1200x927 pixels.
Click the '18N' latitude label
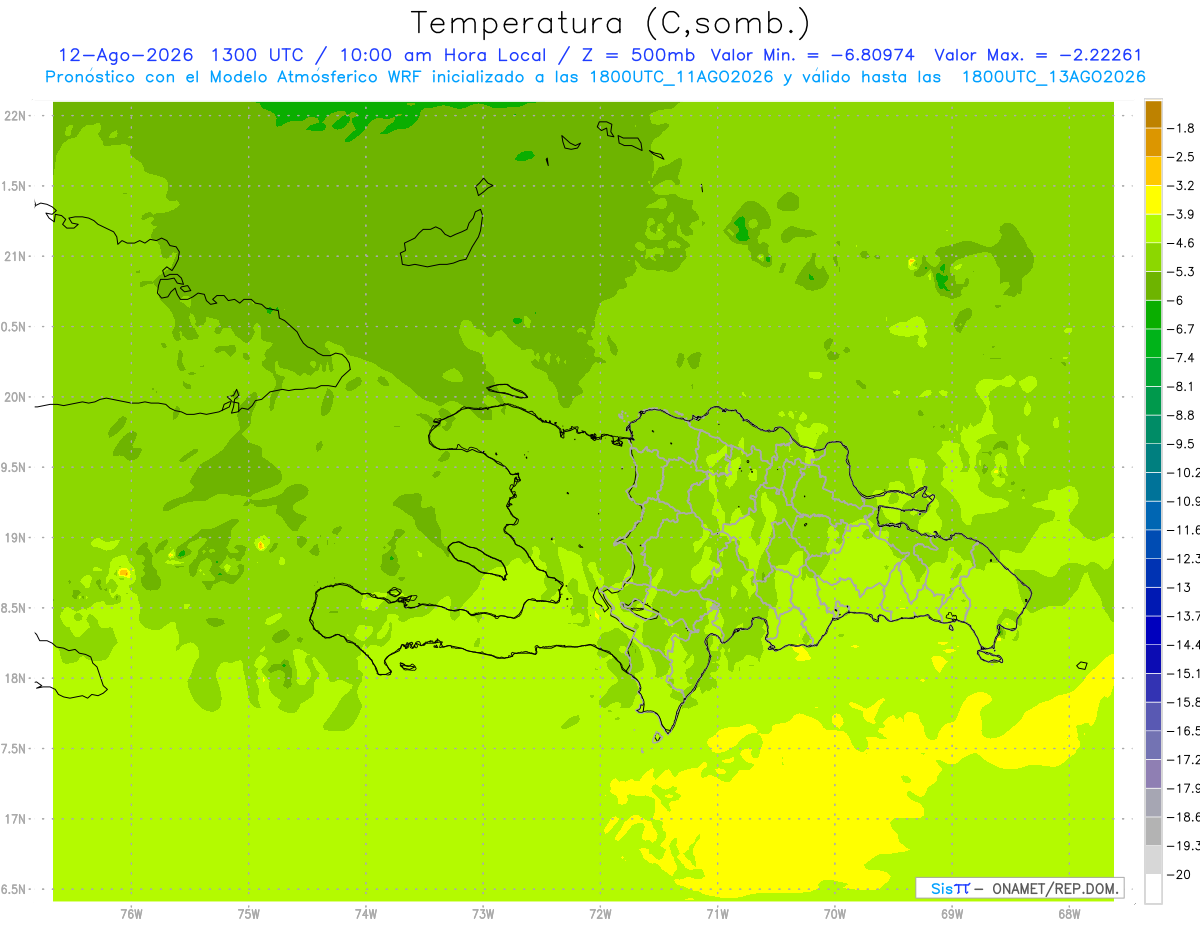(x=15, y=678)
